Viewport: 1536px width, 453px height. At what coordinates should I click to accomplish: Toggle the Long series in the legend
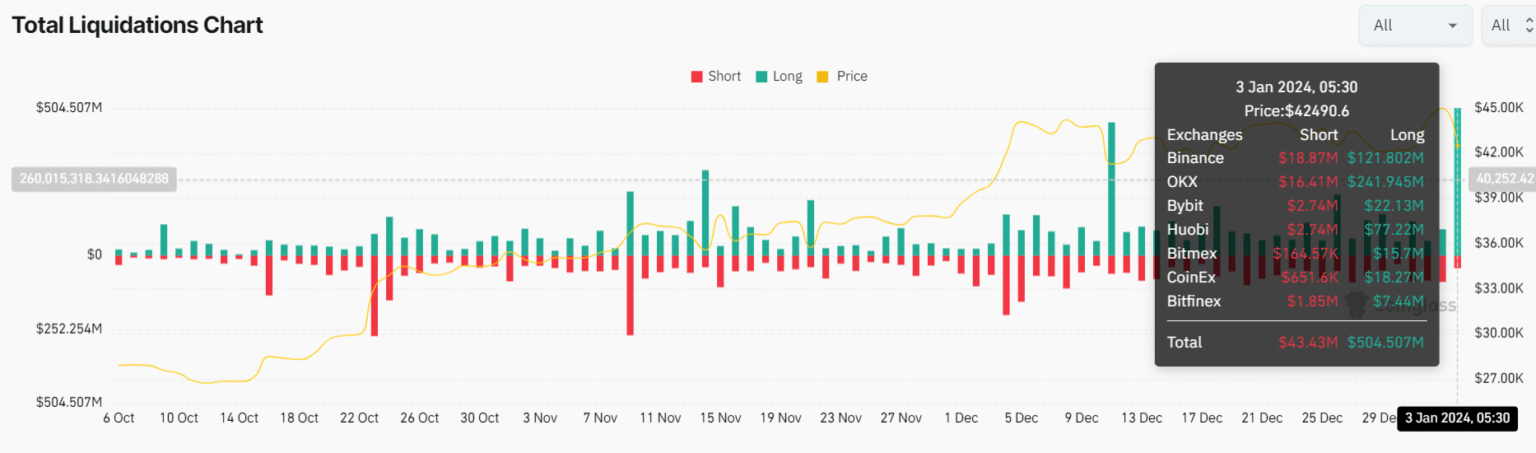[x=787, y=76]
